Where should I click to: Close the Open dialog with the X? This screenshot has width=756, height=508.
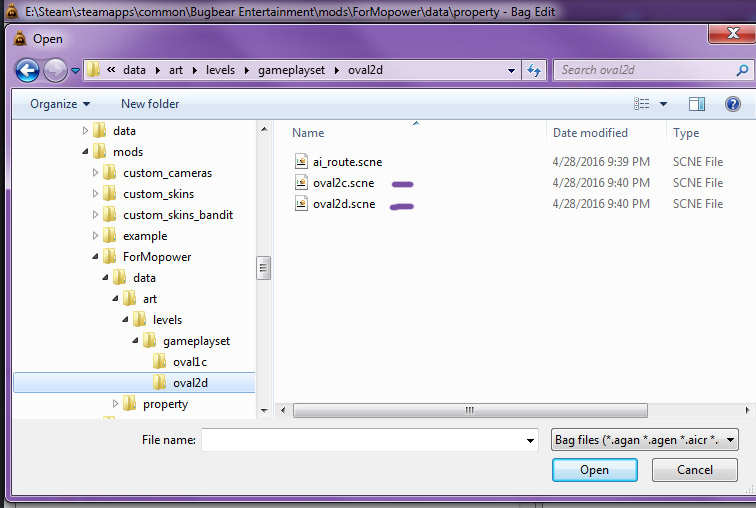733,33
